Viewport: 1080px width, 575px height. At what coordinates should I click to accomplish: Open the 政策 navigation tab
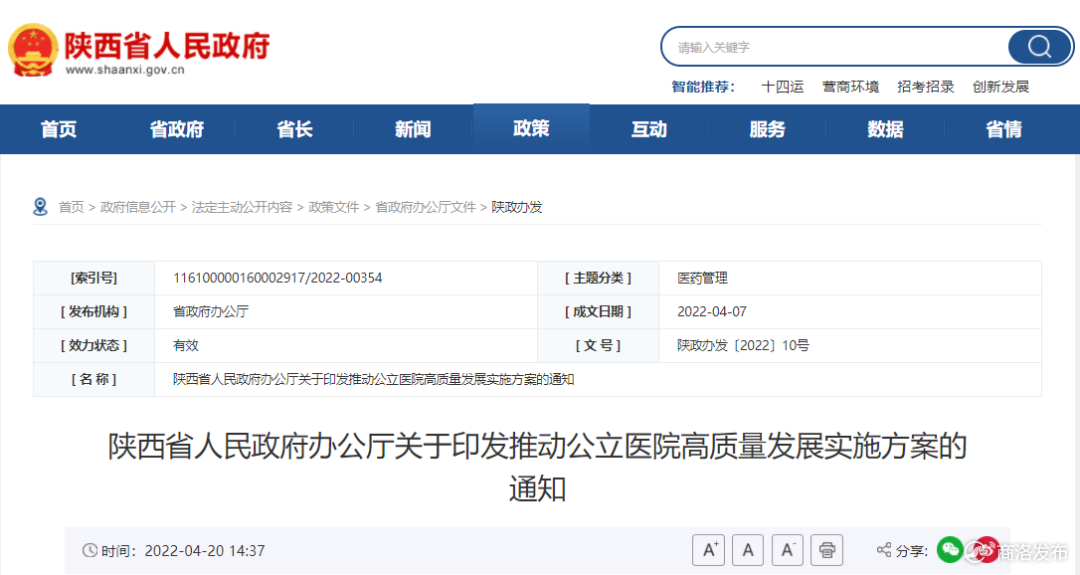point(531,129)
